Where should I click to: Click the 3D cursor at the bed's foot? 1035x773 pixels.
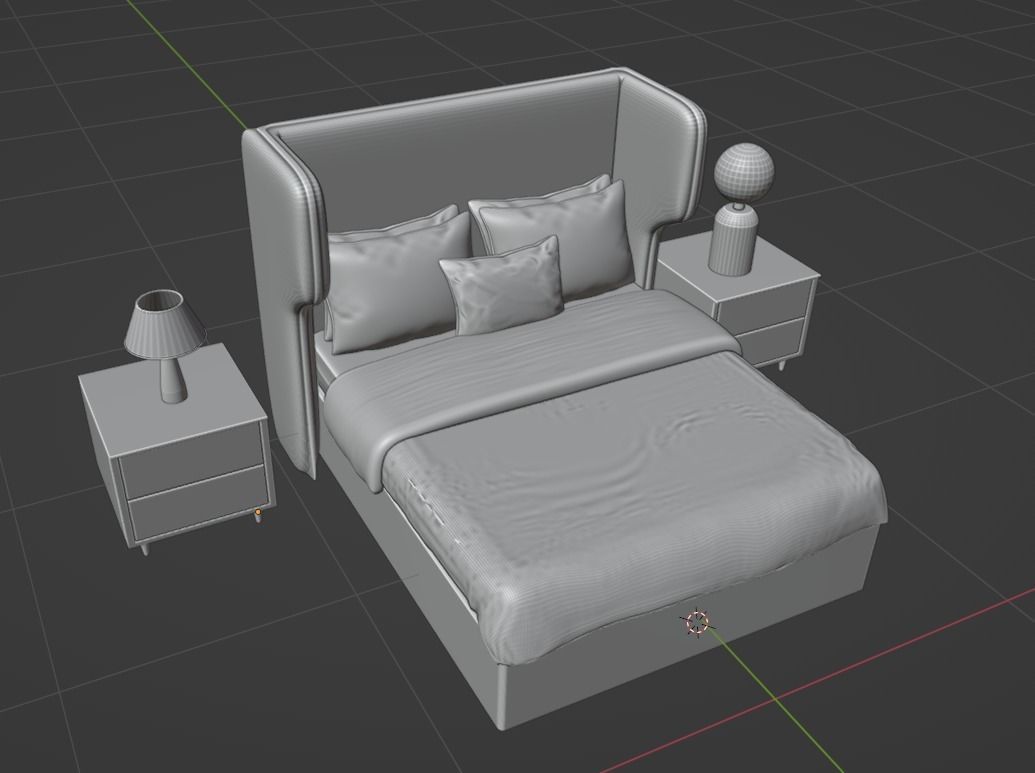pos(697,622)
